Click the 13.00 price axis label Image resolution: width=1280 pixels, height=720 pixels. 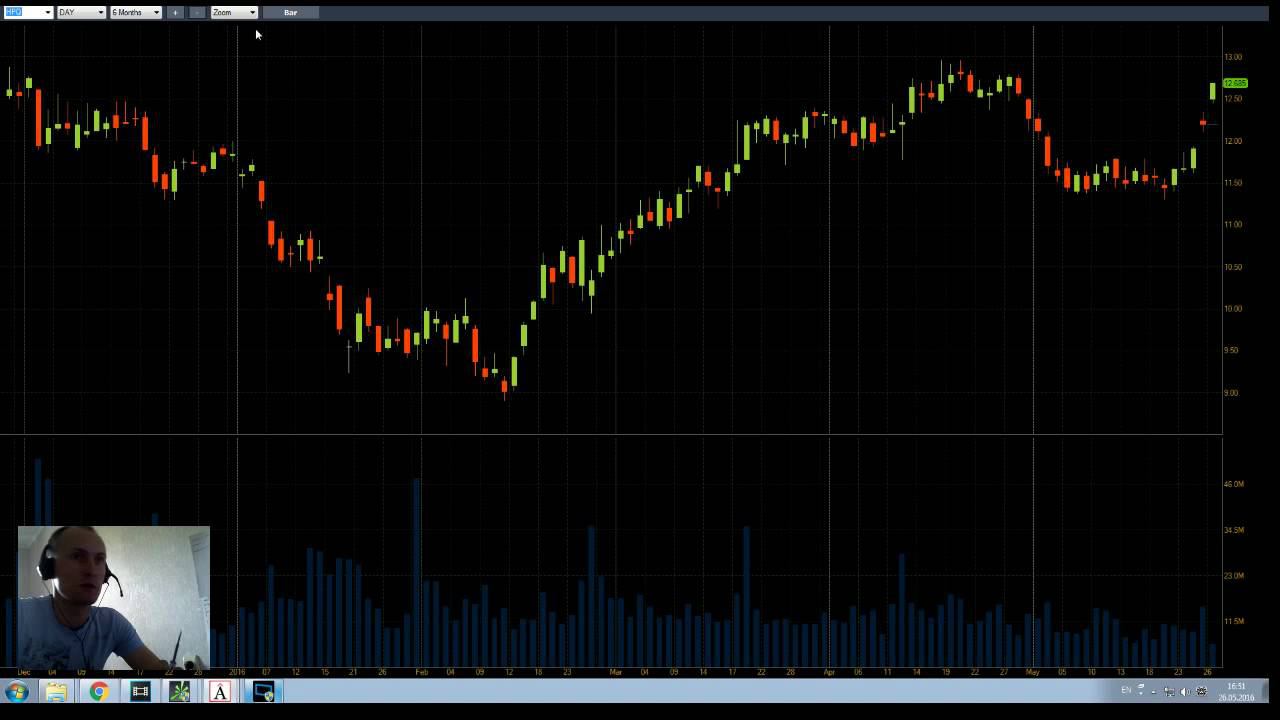(1233, 57)
